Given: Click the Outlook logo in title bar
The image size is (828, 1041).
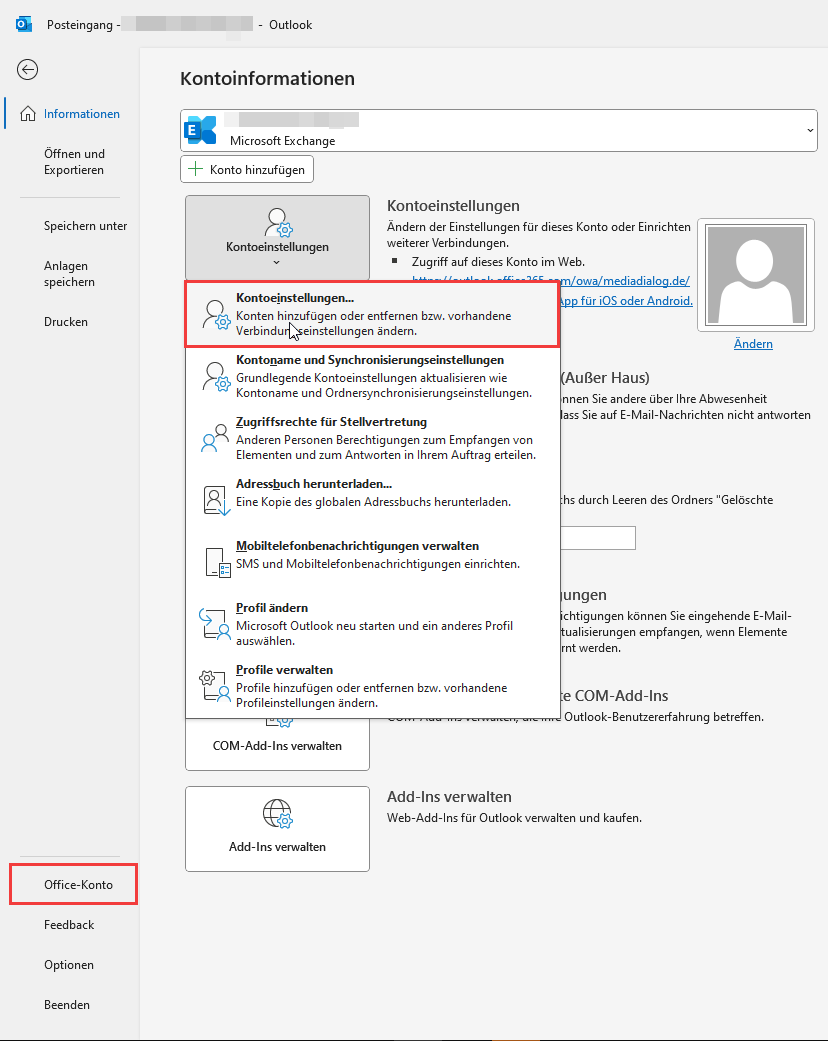Looking at the screenshot, I should [x=24, y=25].
